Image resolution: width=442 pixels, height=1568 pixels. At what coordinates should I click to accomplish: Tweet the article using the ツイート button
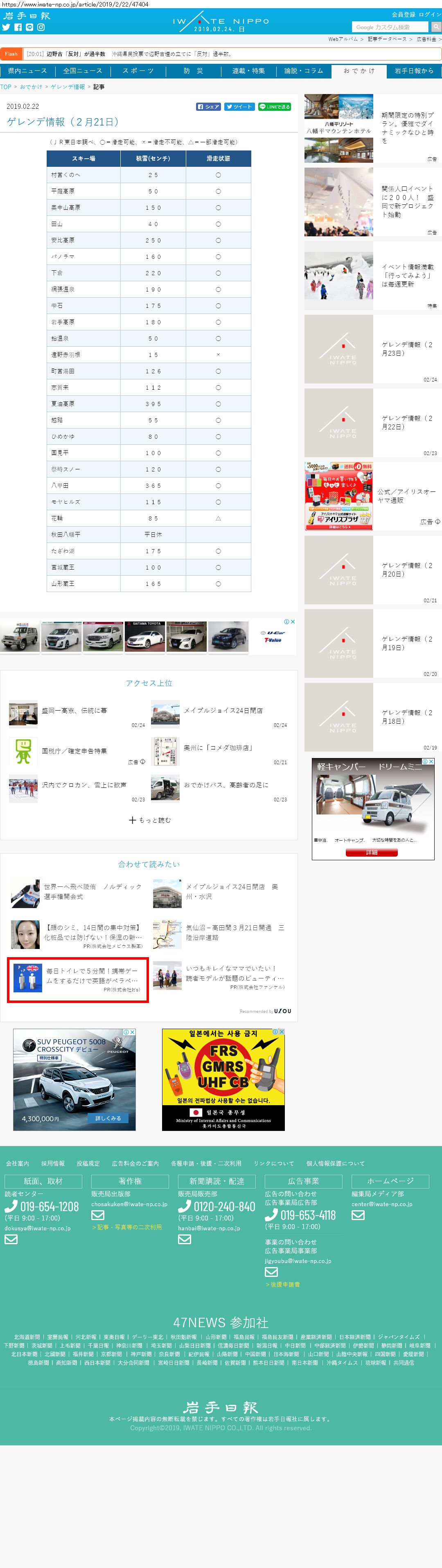click(238, 107)
